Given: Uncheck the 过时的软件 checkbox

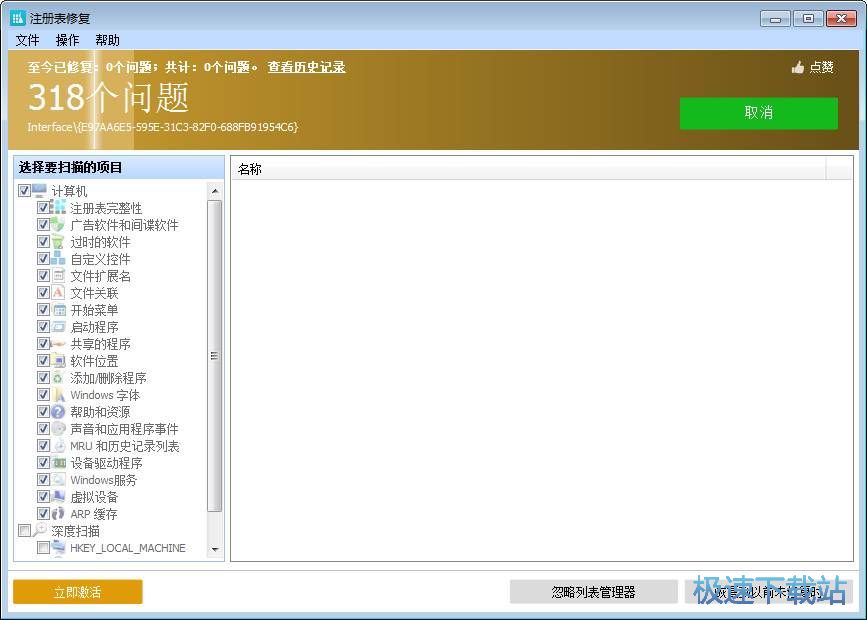Looking at the screenshot, I should click(x=43, y=242).
